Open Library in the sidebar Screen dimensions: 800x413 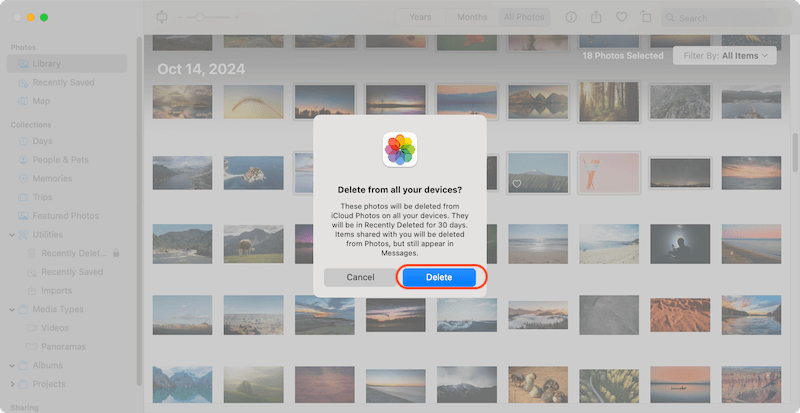point(67,64)
